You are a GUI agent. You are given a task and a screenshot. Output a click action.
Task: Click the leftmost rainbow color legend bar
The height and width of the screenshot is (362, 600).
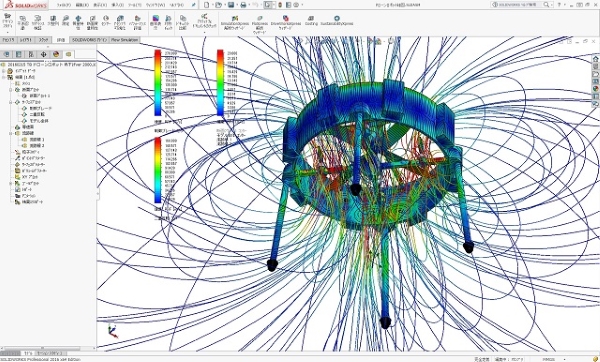(158, 83)
